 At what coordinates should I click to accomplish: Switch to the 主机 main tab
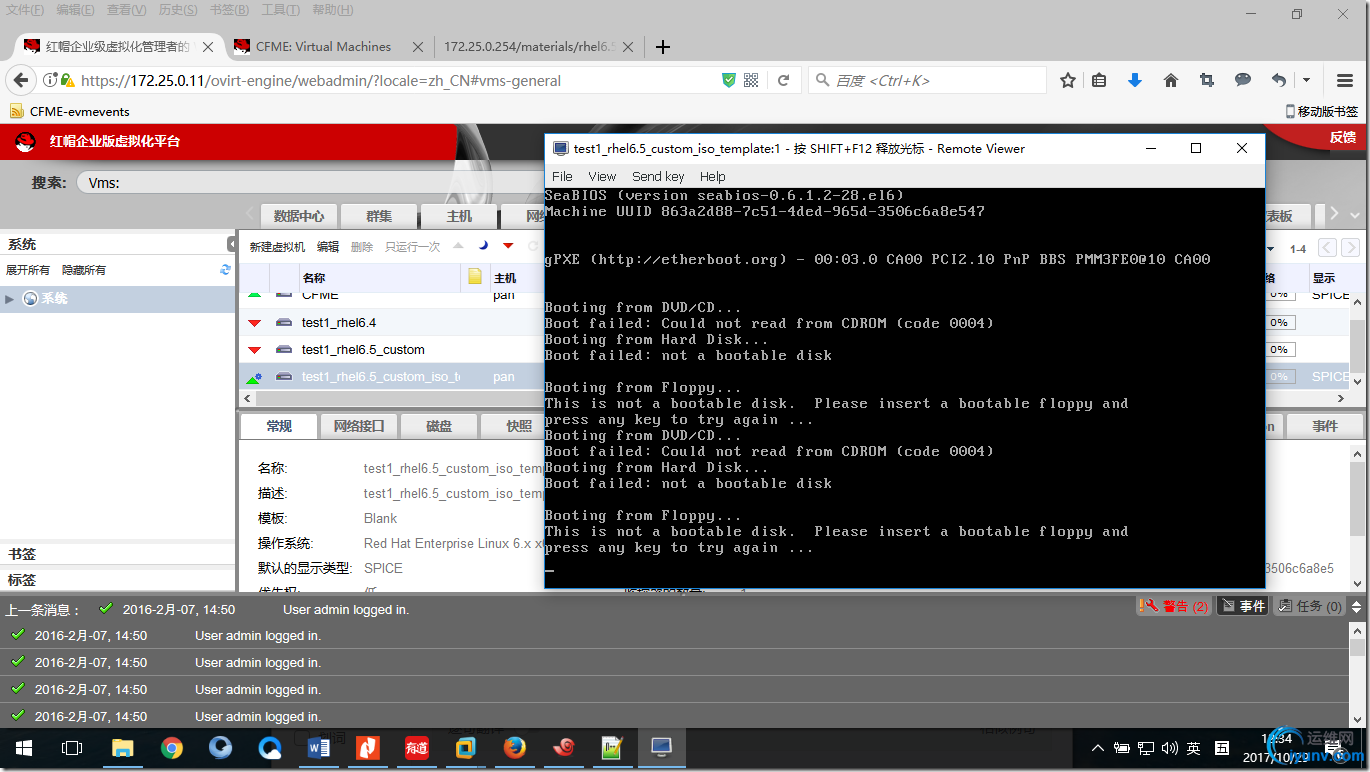click(459, 216)
